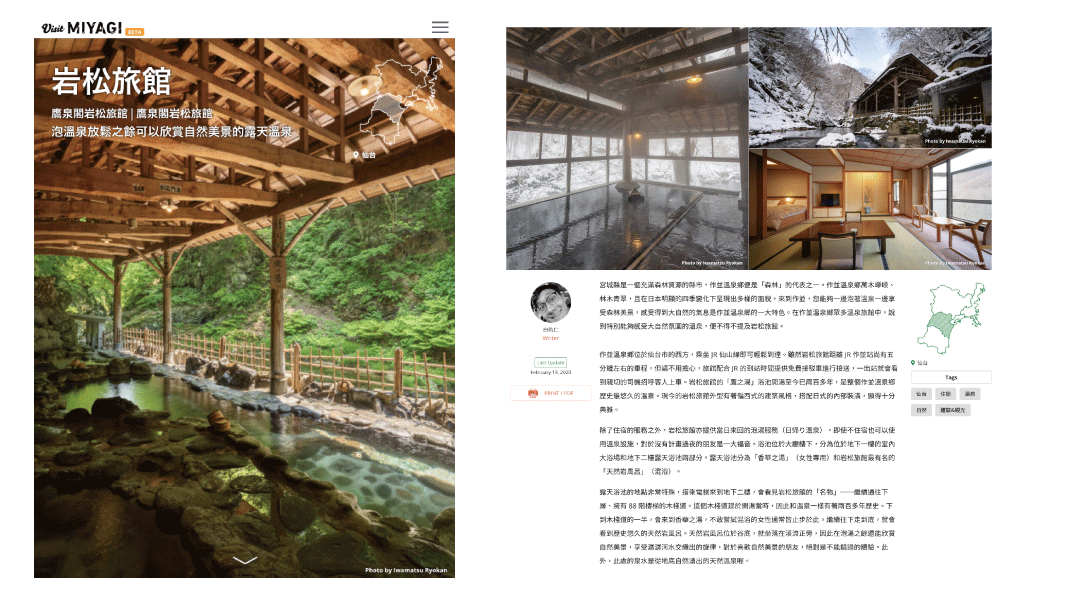
Task: Select the middle tag in first row
Action: [945, 394]
